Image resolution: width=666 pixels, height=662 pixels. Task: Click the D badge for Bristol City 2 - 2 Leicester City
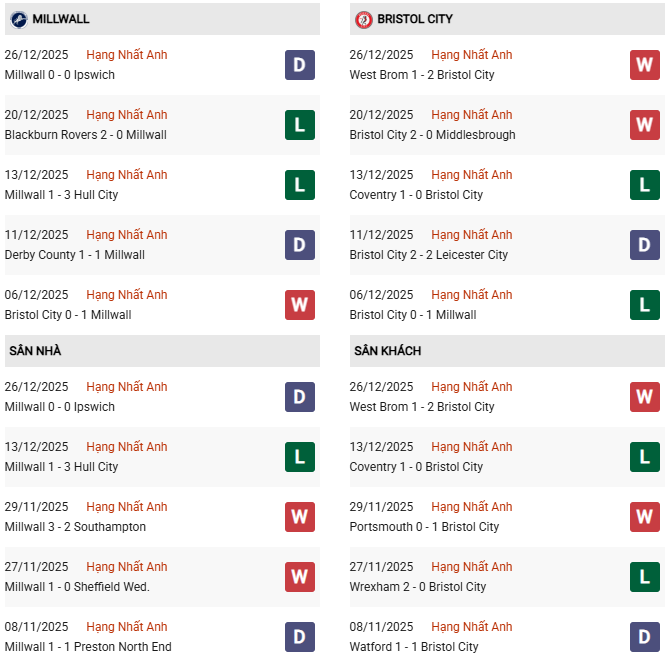pyautogui.click(x=644, y=245)
